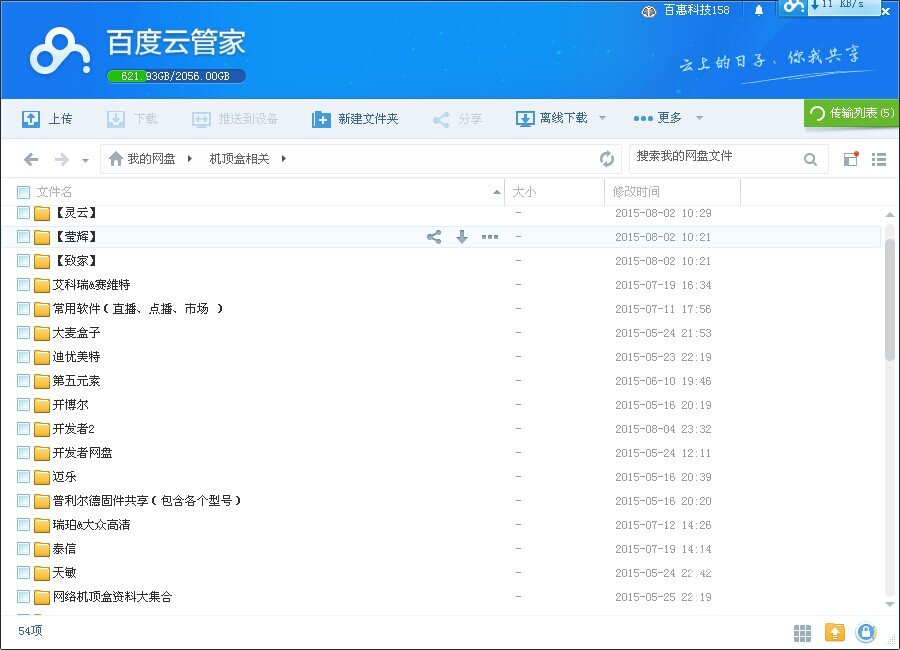Check the 常用软件 folder checkbox

pos(23,308)
